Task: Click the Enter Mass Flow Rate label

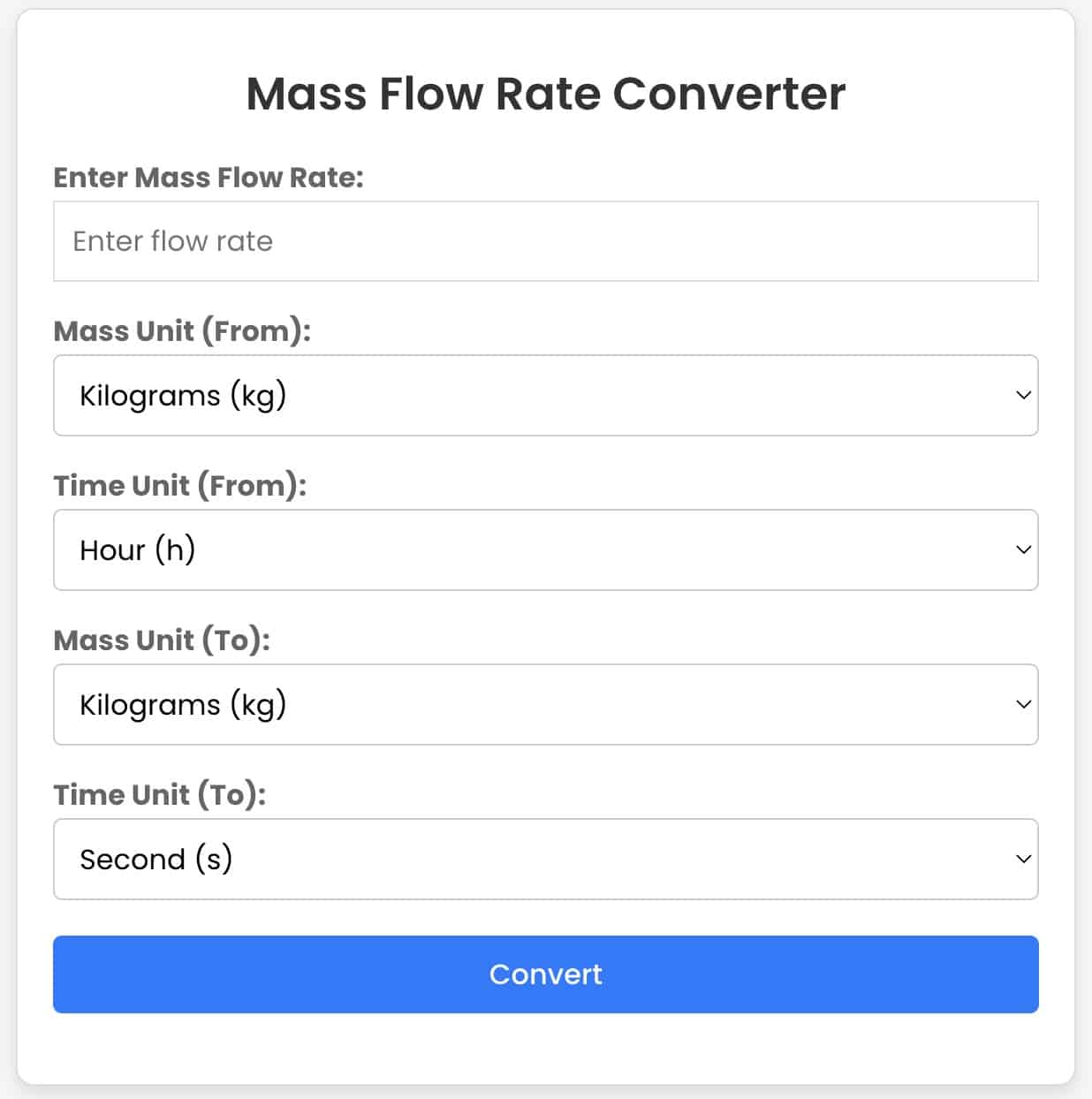Action: [209, 177]
